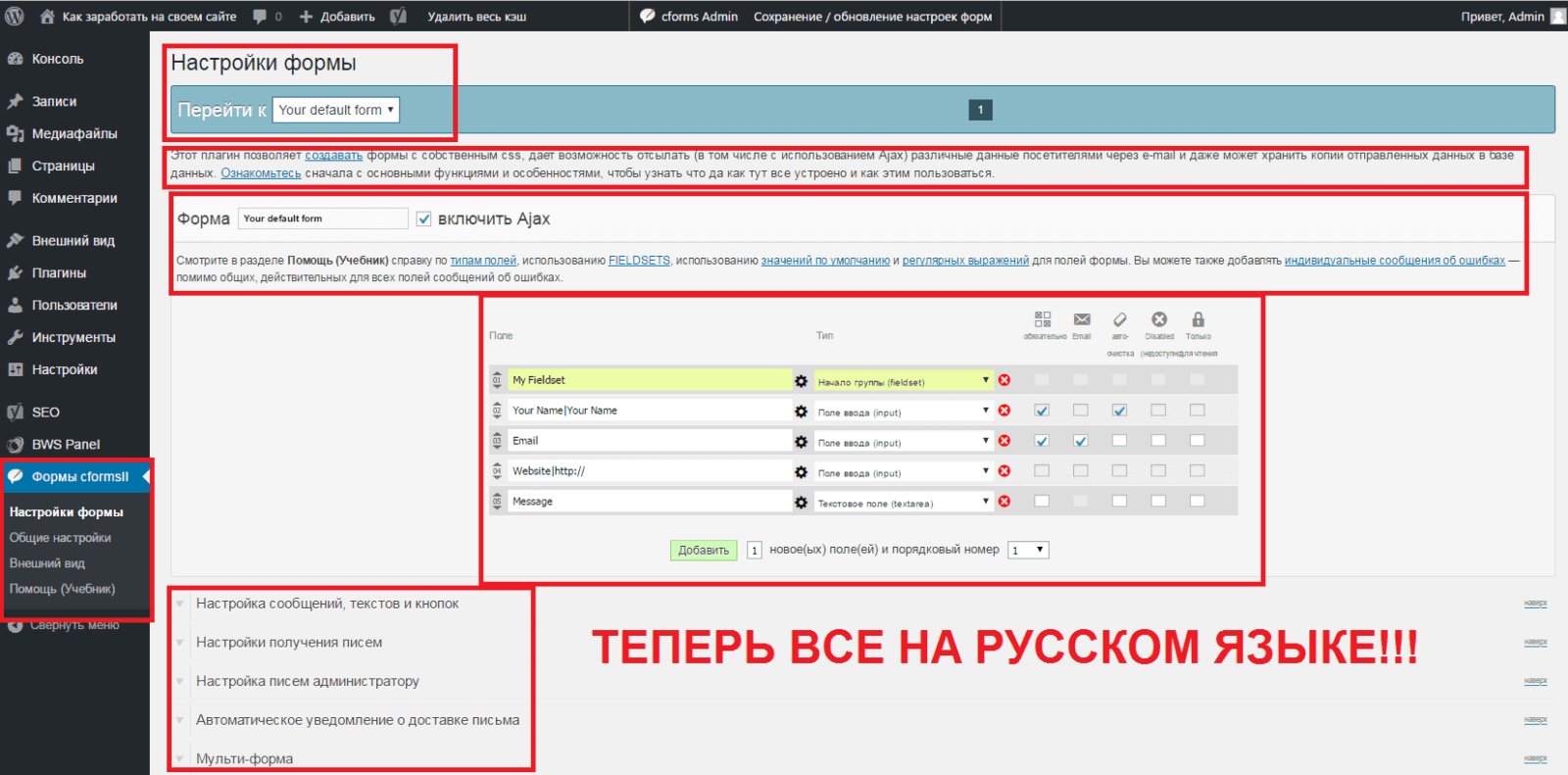
Task: Click the Yoast SEO icon in admin bar
Action: tap(398, 16)
